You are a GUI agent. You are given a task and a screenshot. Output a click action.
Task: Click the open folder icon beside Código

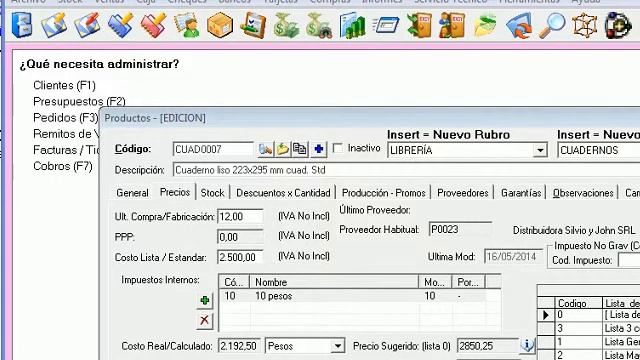pos(282,149)
